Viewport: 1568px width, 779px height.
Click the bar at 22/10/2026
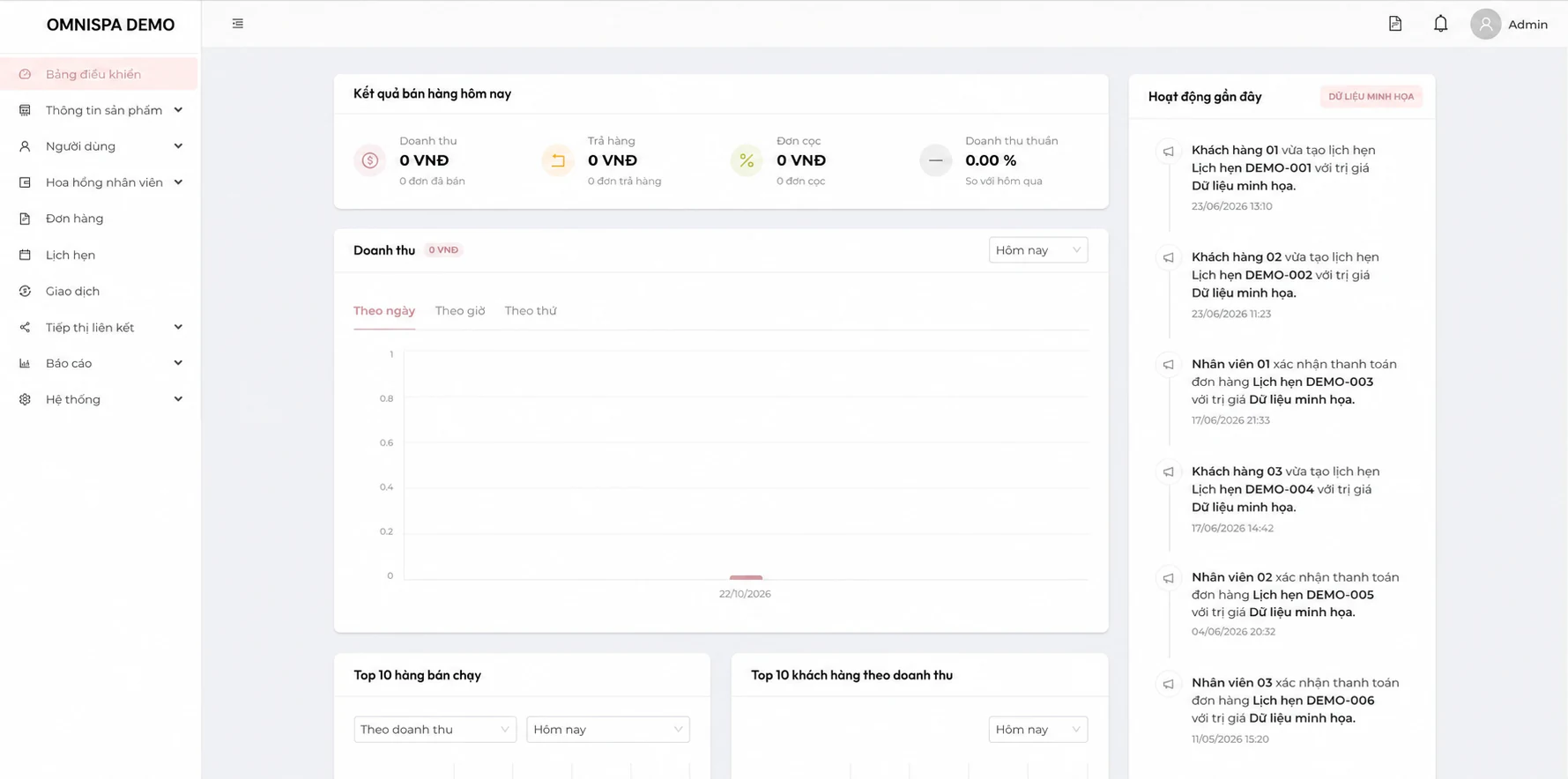point(746,577)
